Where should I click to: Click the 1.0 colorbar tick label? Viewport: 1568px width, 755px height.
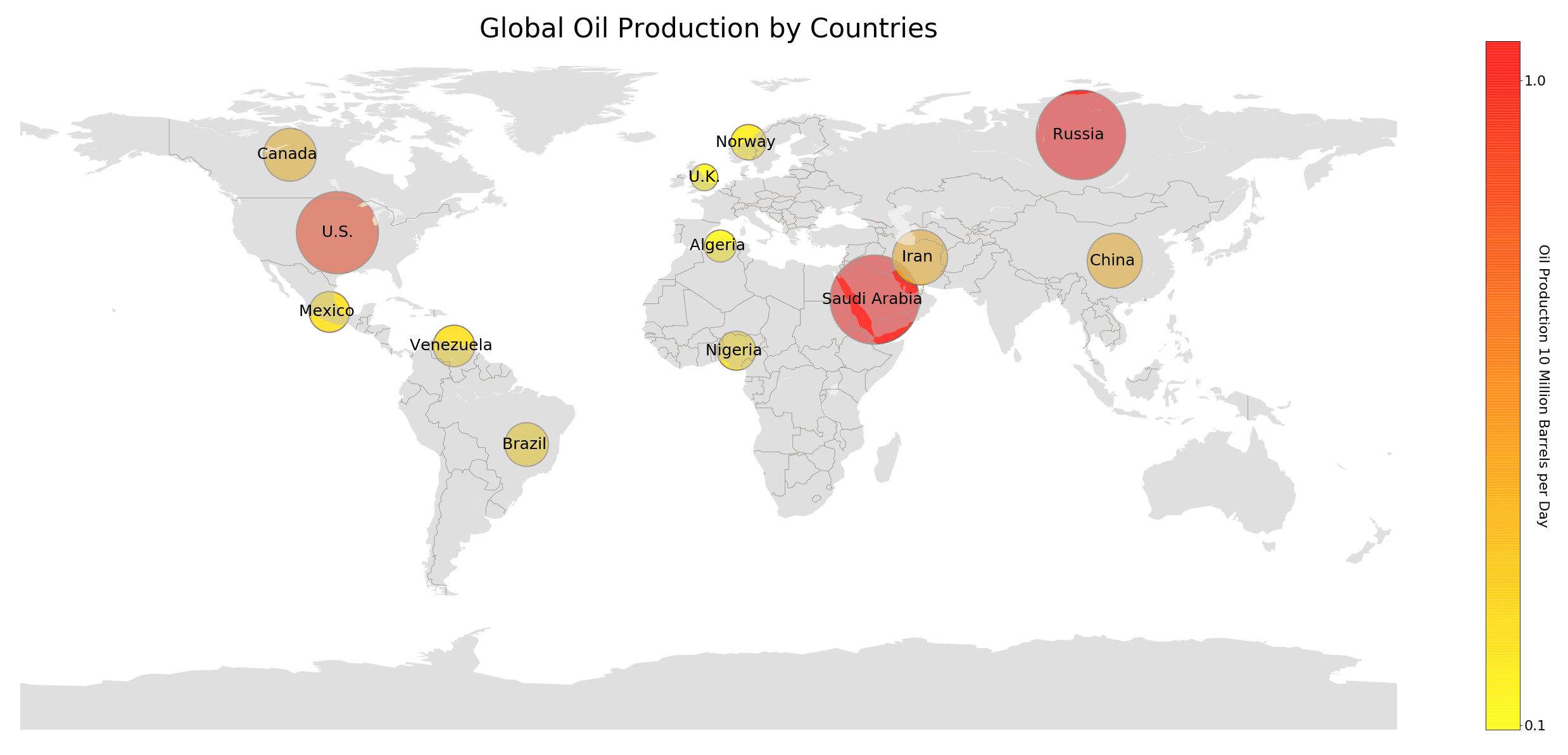click(x=1535, y=81)
